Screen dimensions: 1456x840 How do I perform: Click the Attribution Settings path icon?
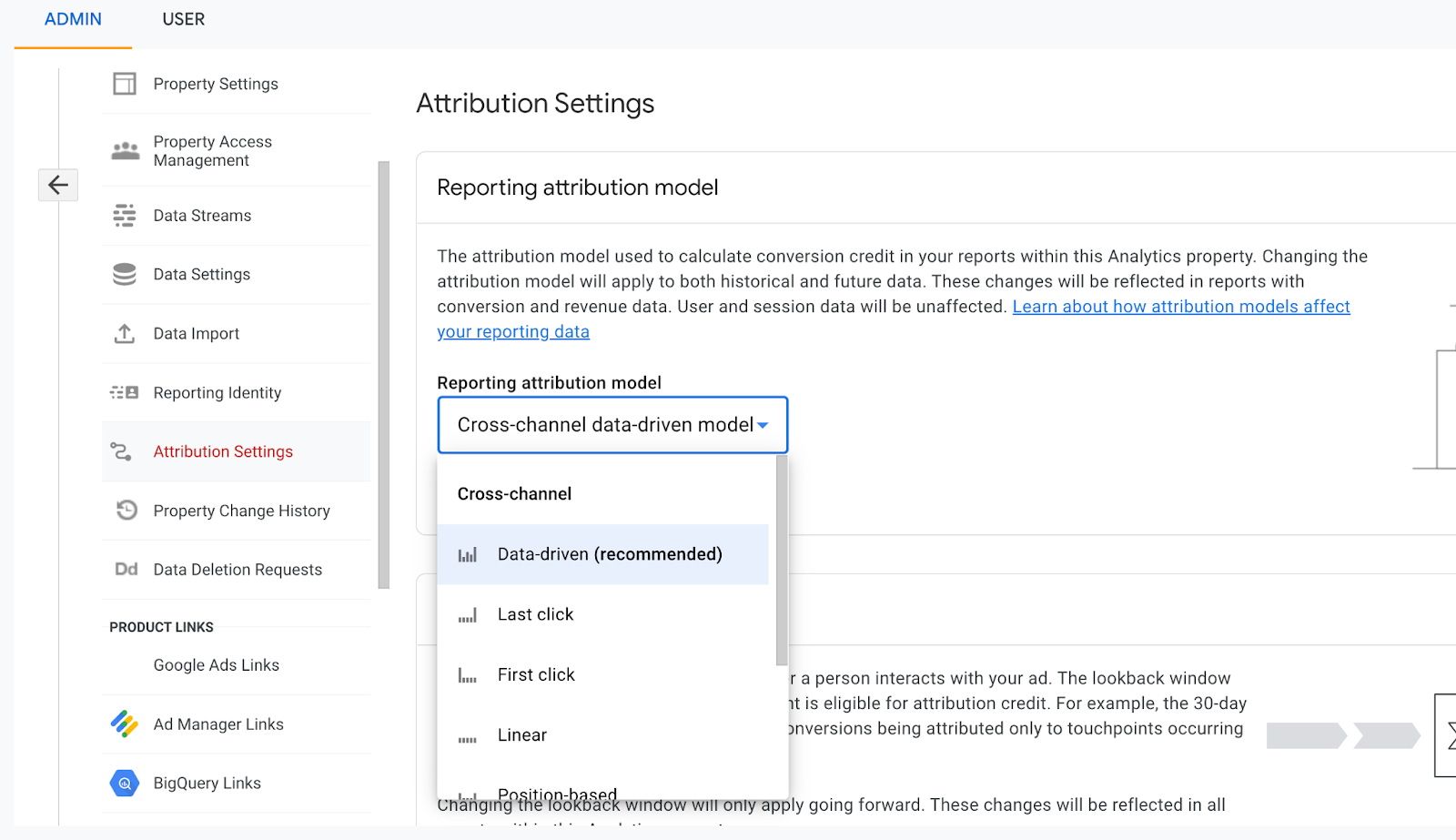(x=125, y=451)
